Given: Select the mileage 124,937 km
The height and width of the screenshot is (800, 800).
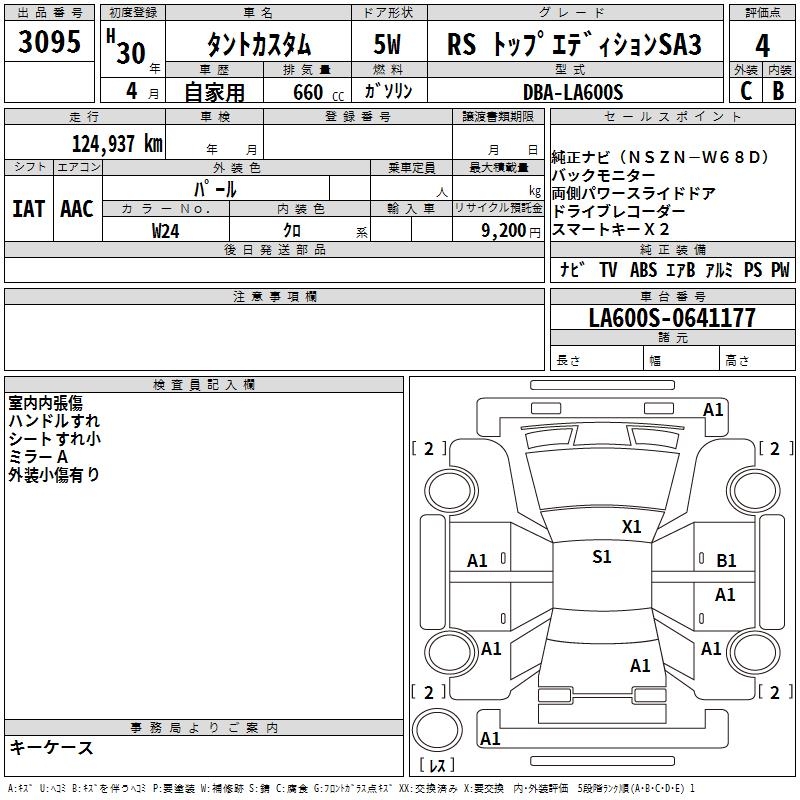Looking at the screenshot, I should (117, 144).
